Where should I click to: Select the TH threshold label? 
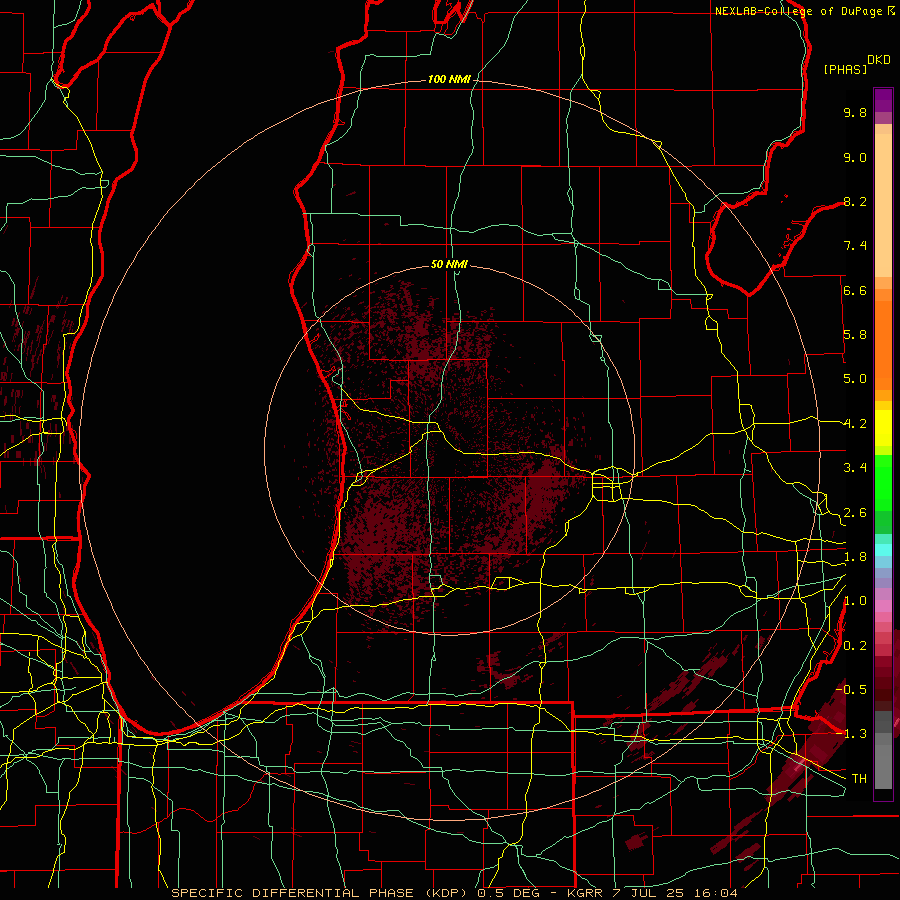coord(859,779)
